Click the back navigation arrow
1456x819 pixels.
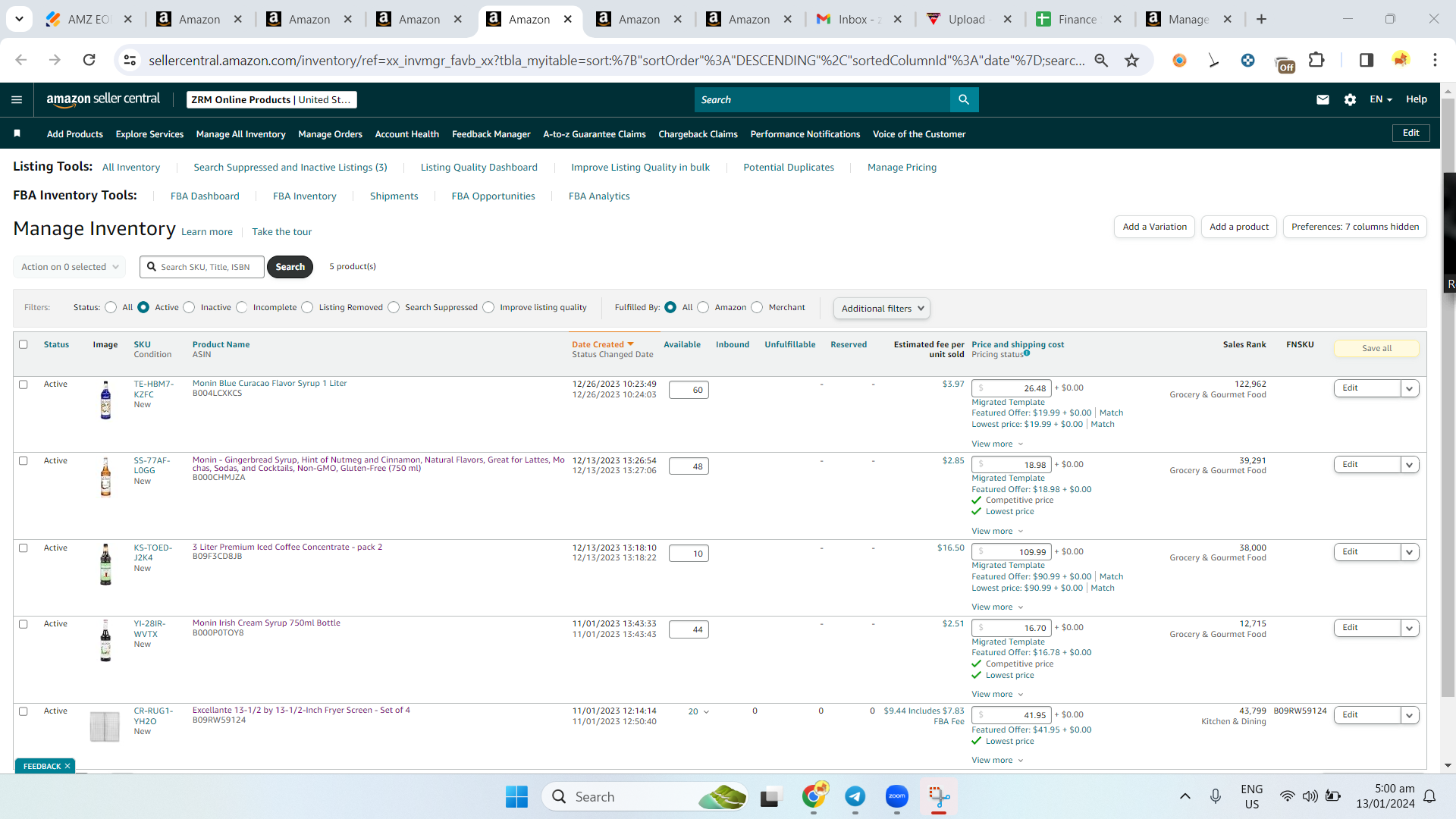21,60
